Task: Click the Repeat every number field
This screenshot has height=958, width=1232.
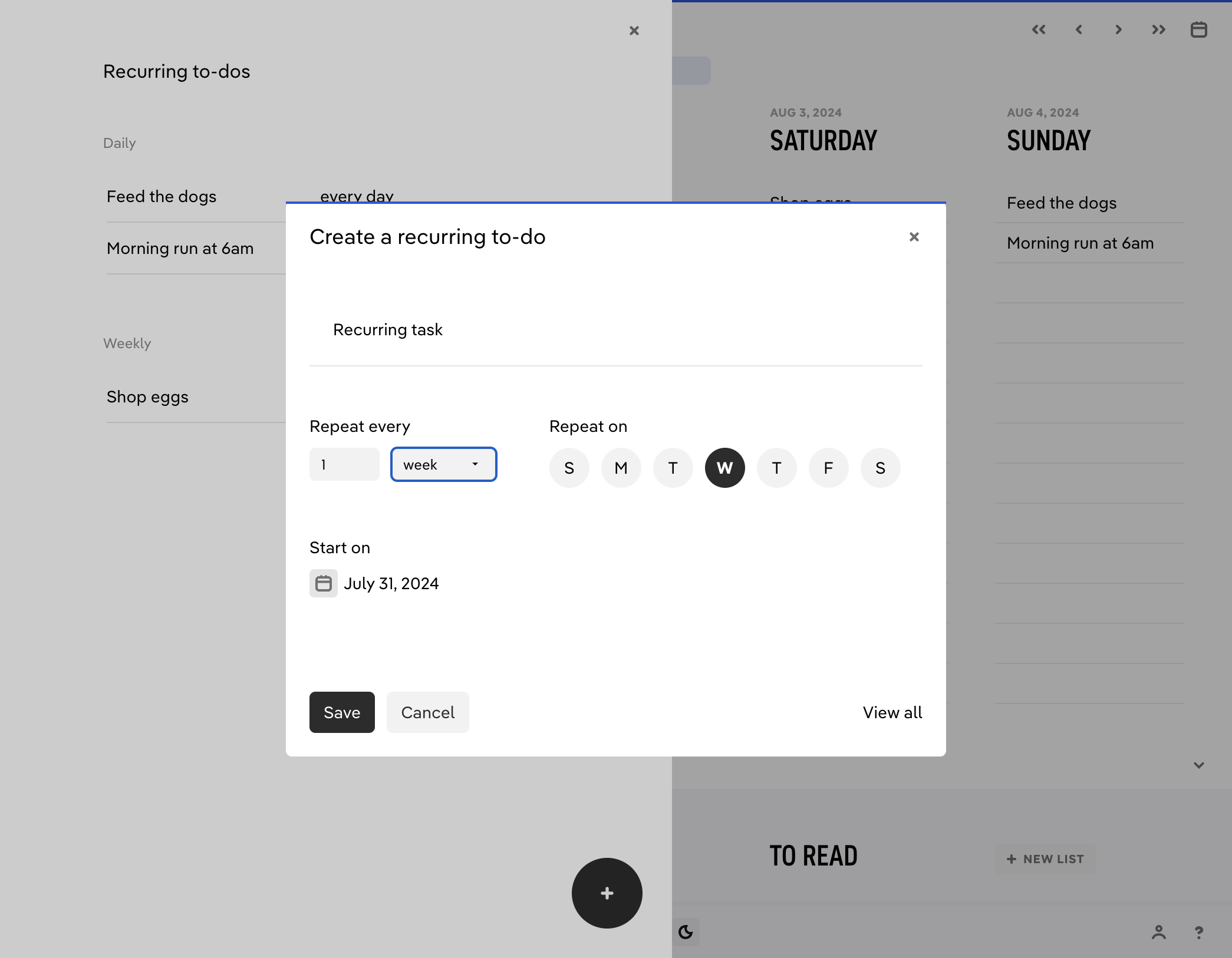Action: click(344, 464)
